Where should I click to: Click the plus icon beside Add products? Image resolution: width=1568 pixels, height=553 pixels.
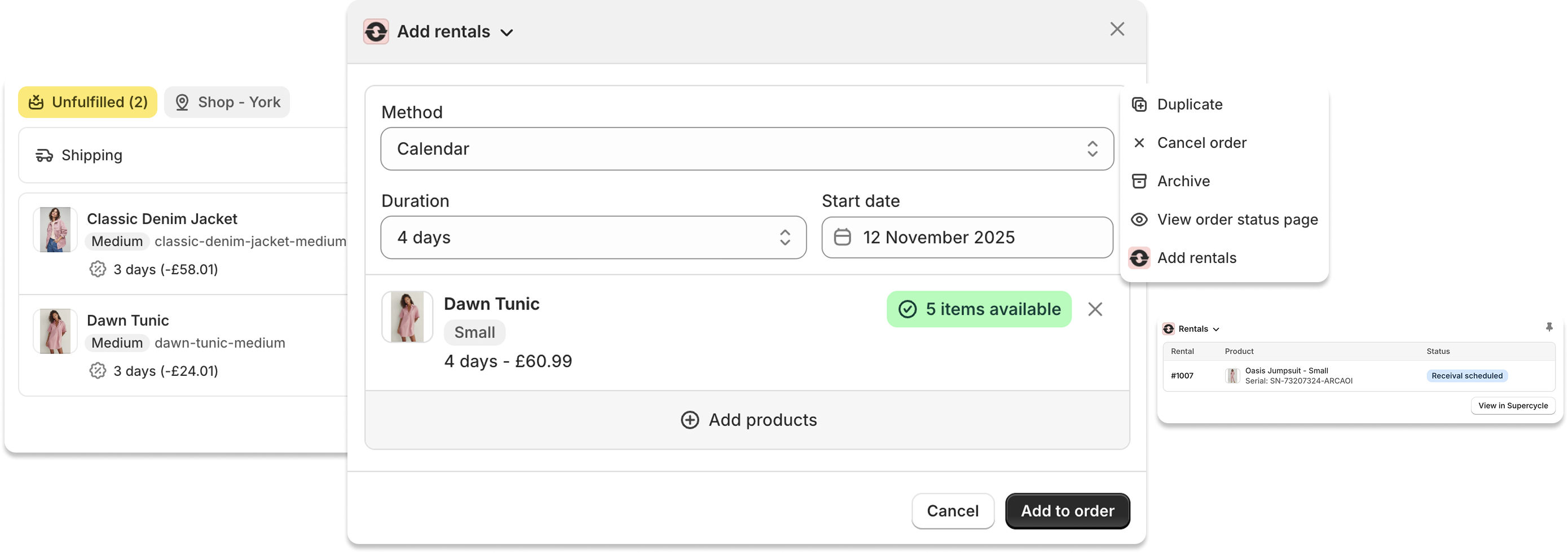(x=690, y=420)
